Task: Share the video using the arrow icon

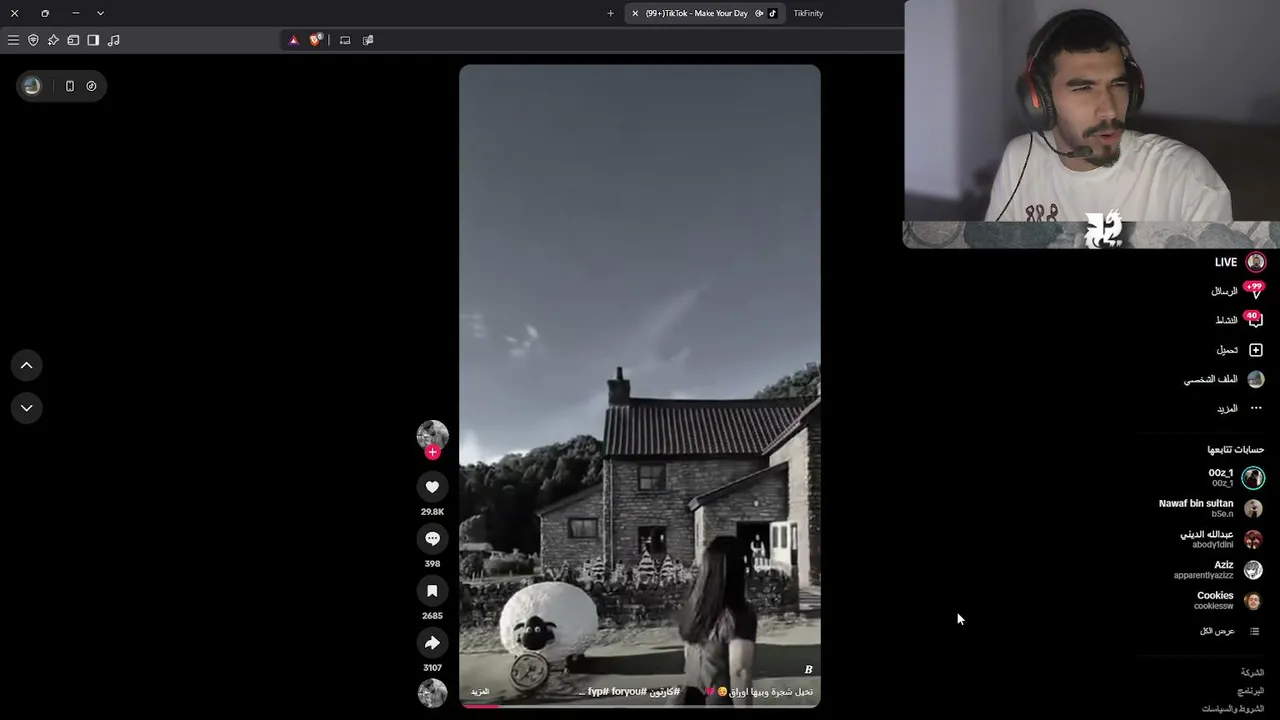Action: (x=432, y=643)
